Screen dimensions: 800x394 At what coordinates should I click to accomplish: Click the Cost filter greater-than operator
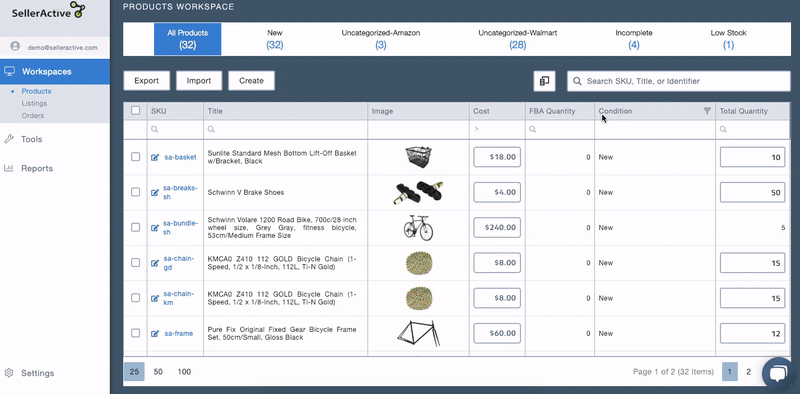(476, 130)
